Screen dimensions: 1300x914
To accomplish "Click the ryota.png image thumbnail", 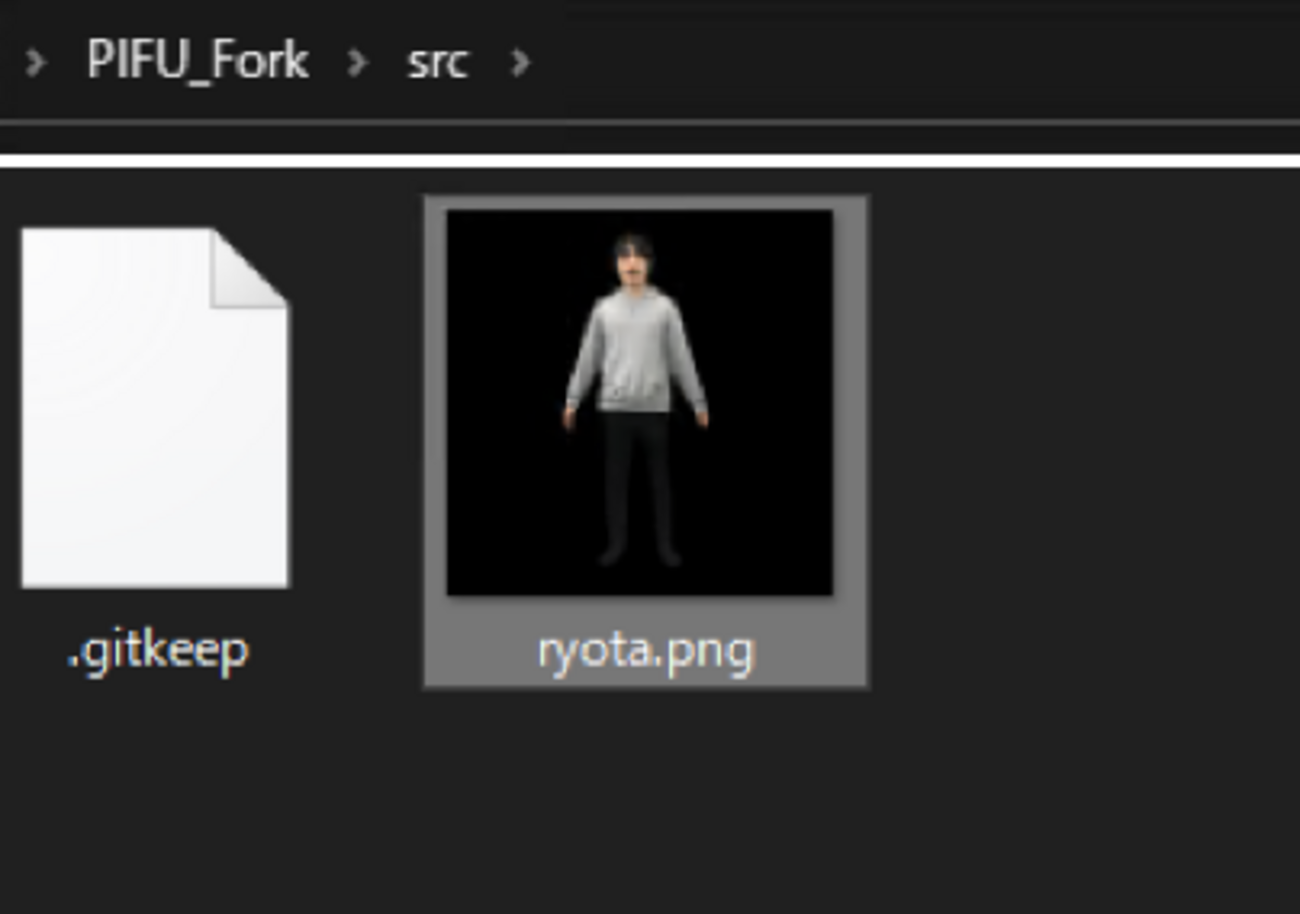I will click(x=639, y=403).
